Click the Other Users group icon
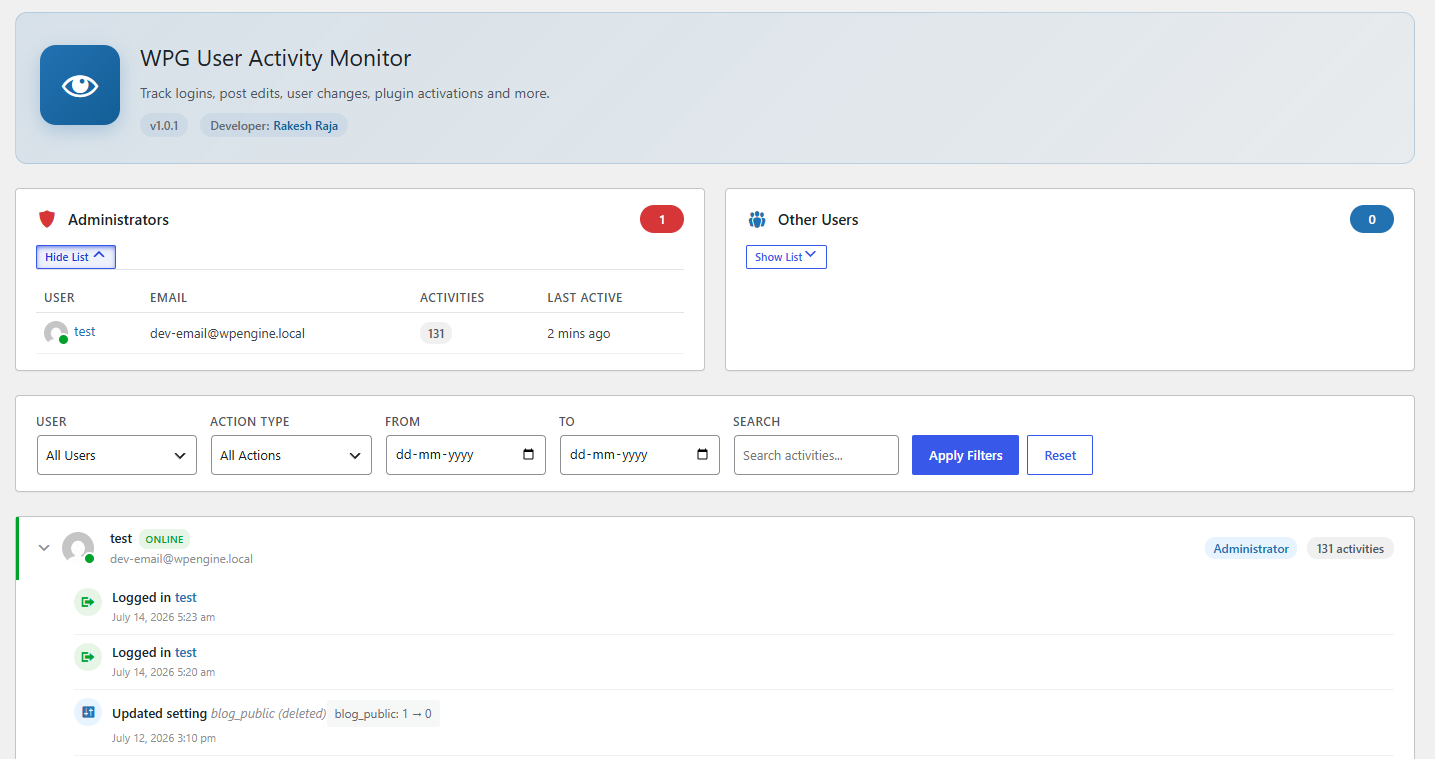Viewport: 1435px width, 759px height. pos(757,219)
